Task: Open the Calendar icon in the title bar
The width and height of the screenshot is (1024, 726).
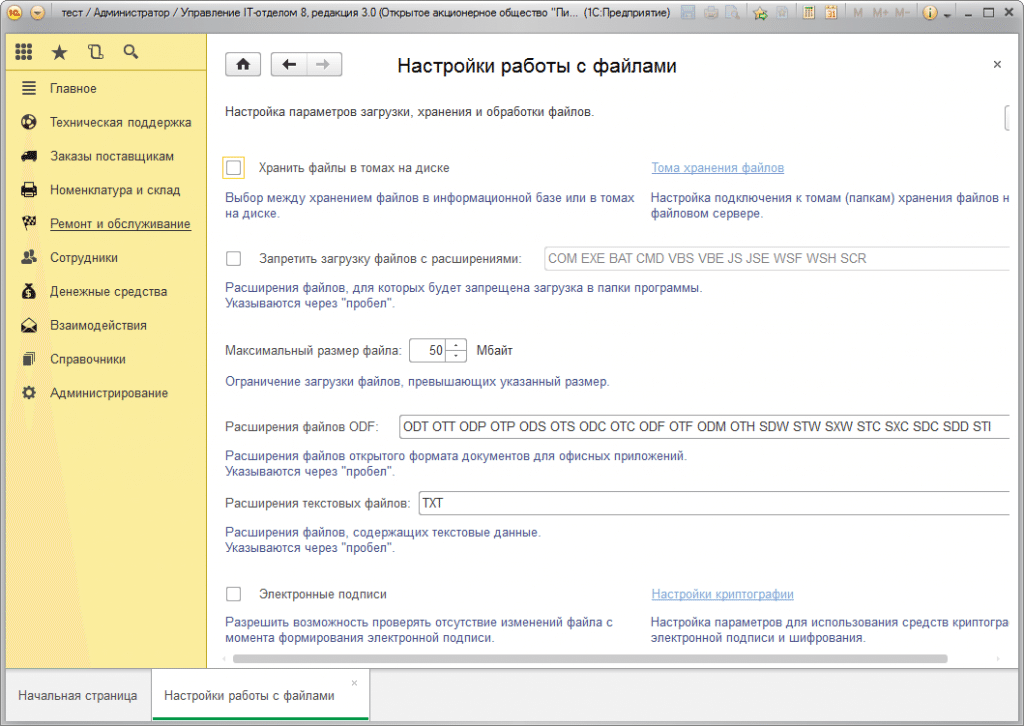Action: coord(831,12)
